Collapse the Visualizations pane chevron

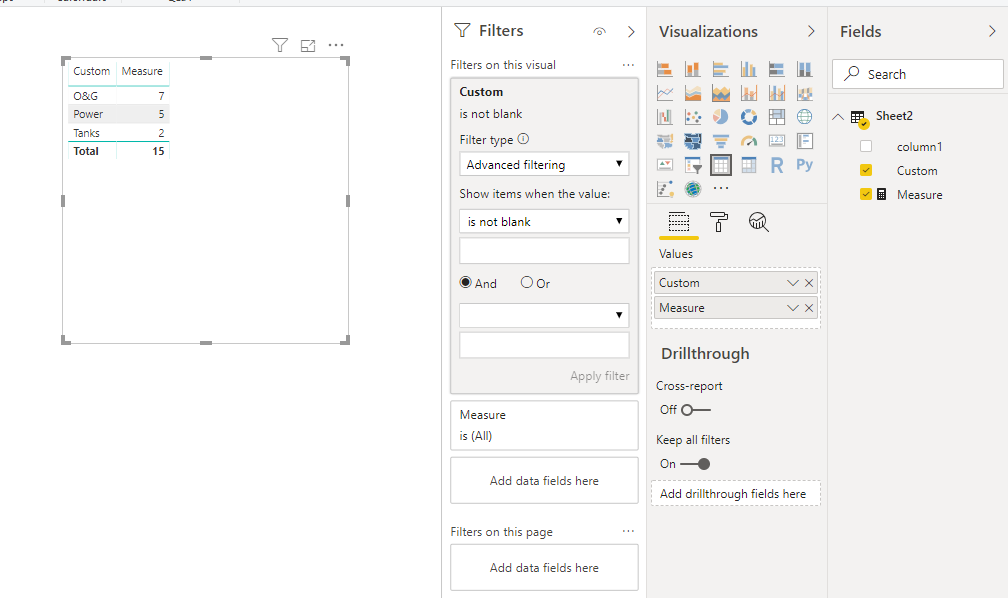(811, 31)
